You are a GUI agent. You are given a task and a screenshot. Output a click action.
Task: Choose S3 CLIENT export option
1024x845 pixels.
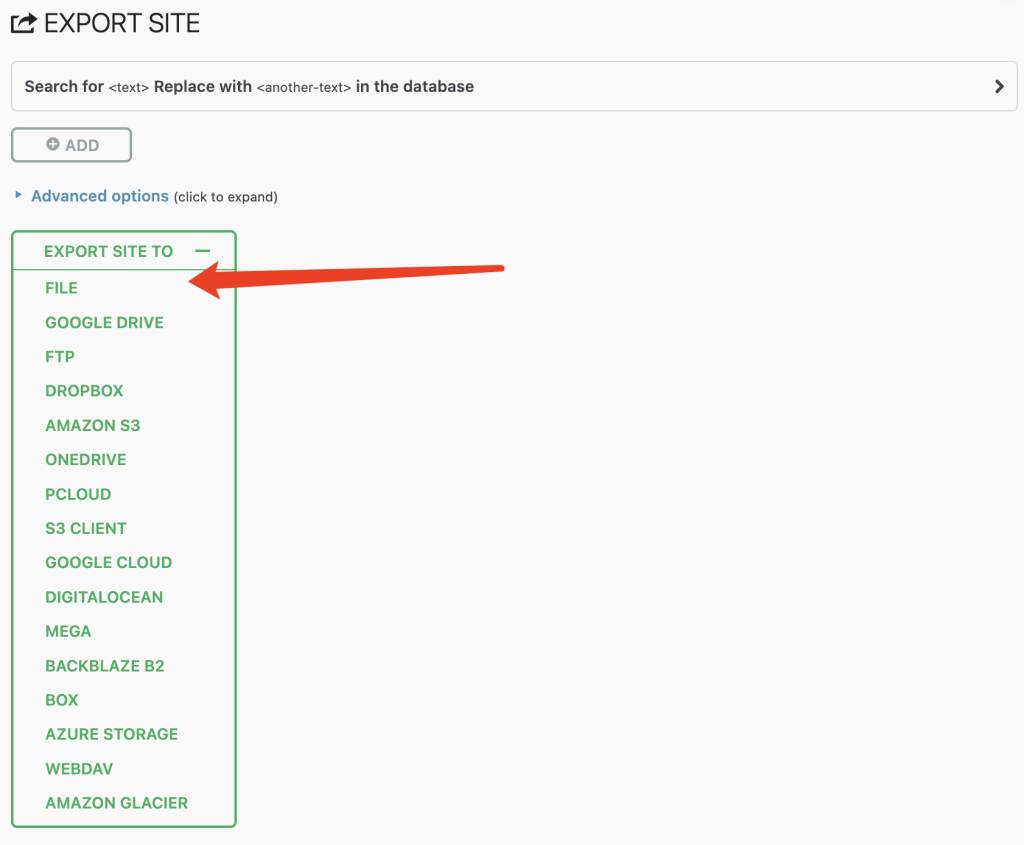pyautogui.click(x=86, y=528)
